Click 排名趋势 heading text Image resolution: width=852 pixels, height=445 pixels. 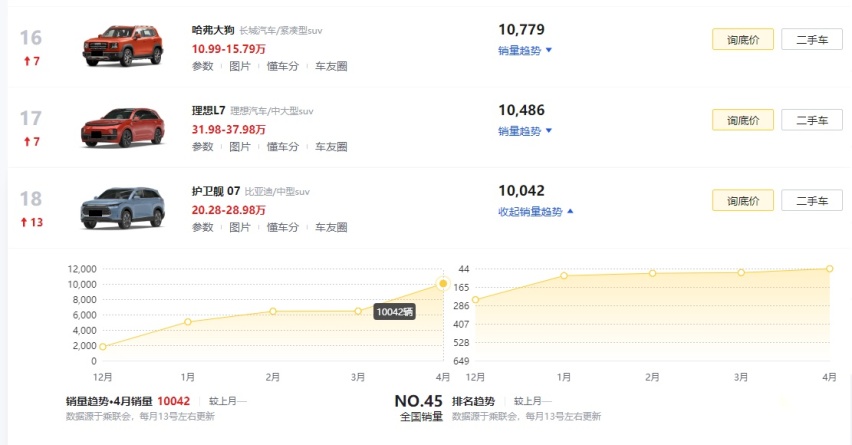473,402
